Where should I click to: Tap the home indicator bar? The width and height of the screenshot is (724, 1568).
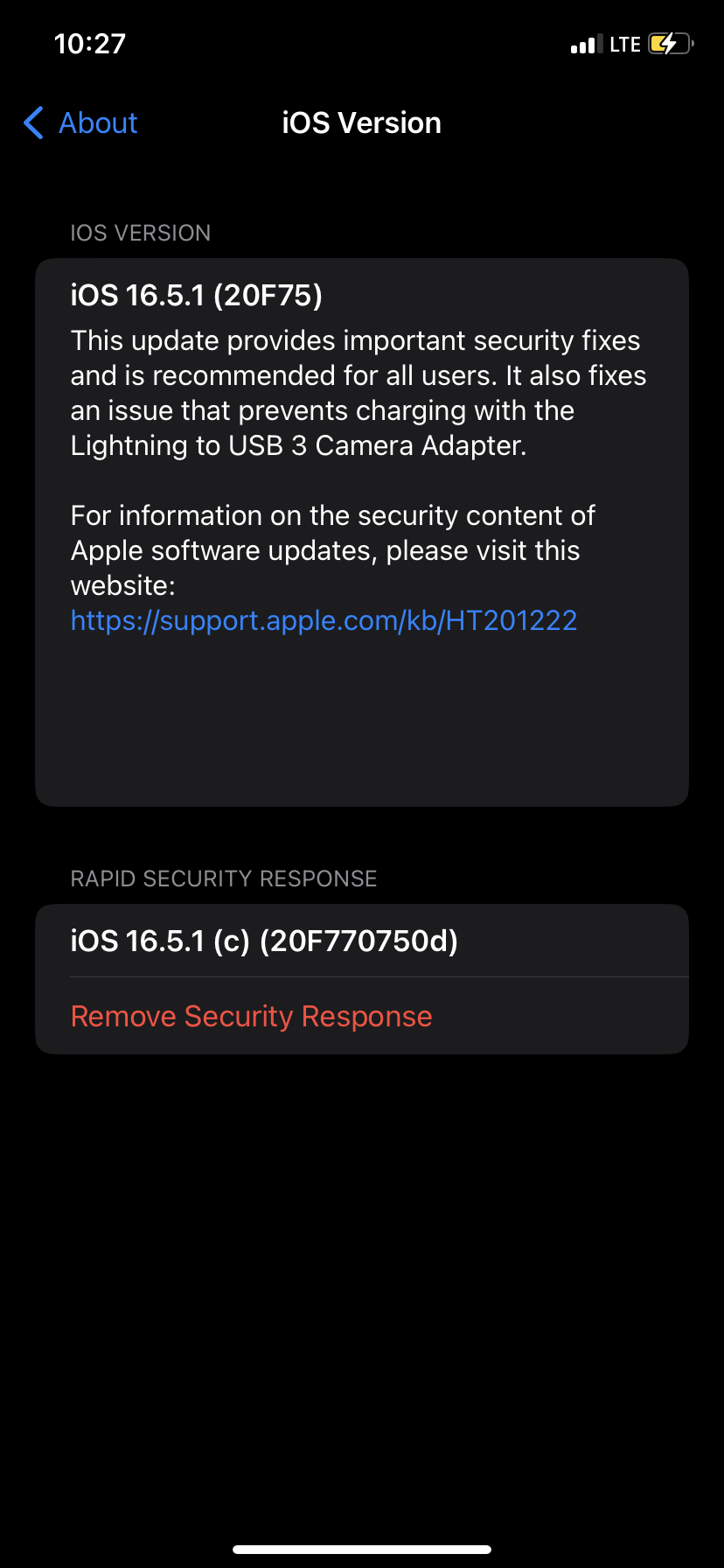[361, 1550]
